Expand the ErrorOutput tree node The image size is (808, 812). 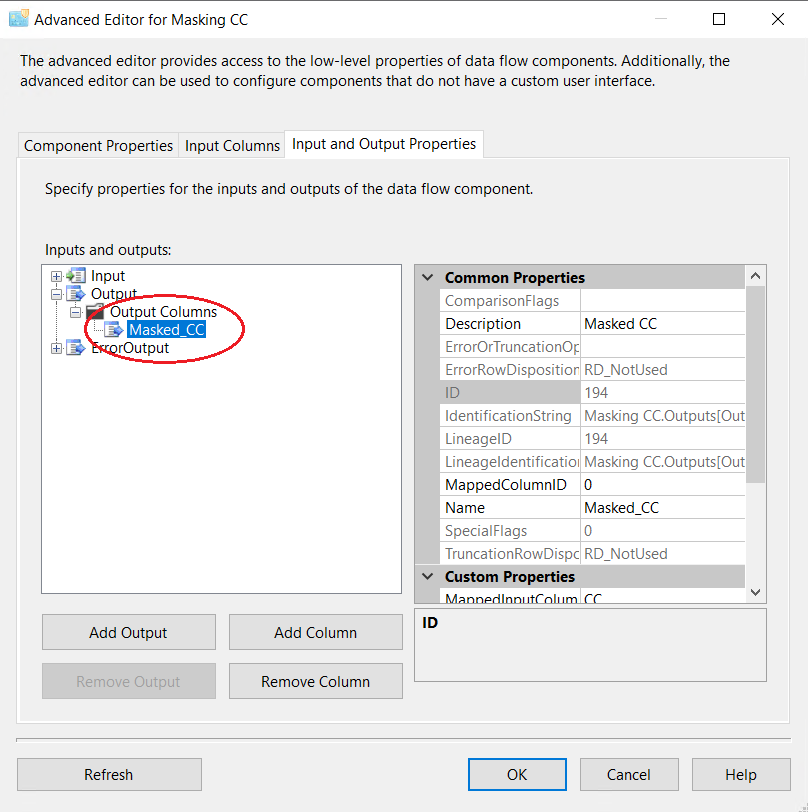(x=56, y=349)
